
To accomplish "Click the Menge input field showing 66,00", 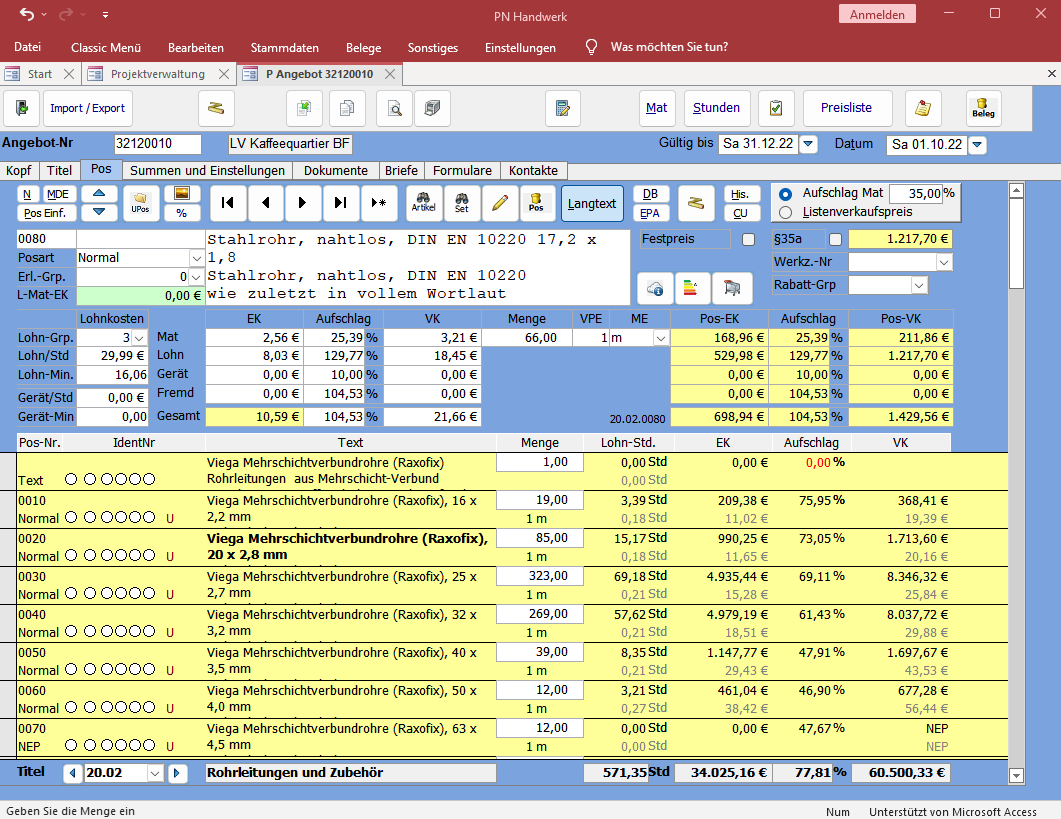I will tap(526, 339).
